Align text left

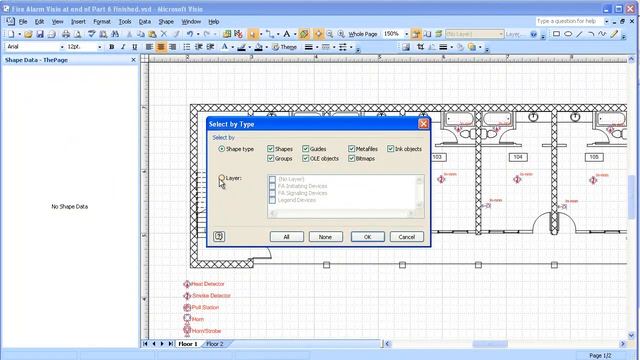(149, 47)
